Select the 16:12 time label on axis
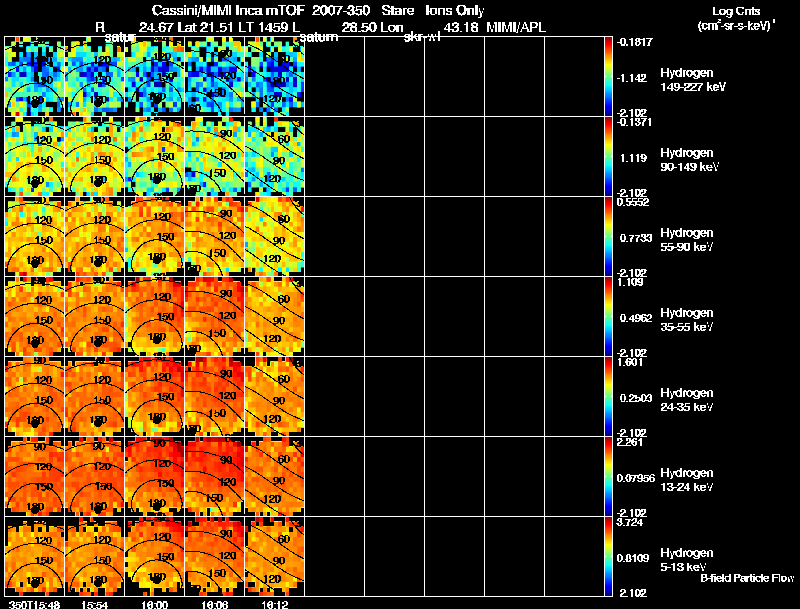 pyautogui.click(x=274, y=603)
